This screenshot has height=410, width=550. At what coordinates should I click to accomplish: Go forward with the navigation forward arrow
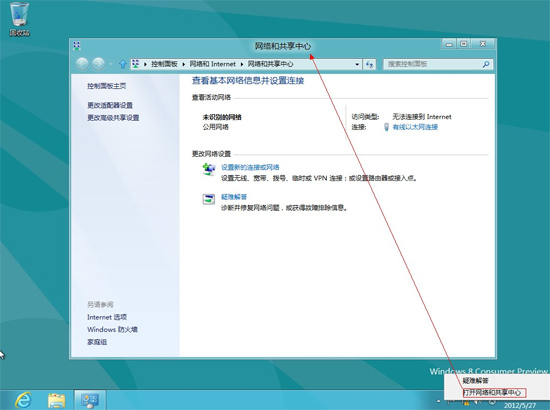[x=98, y=64]
